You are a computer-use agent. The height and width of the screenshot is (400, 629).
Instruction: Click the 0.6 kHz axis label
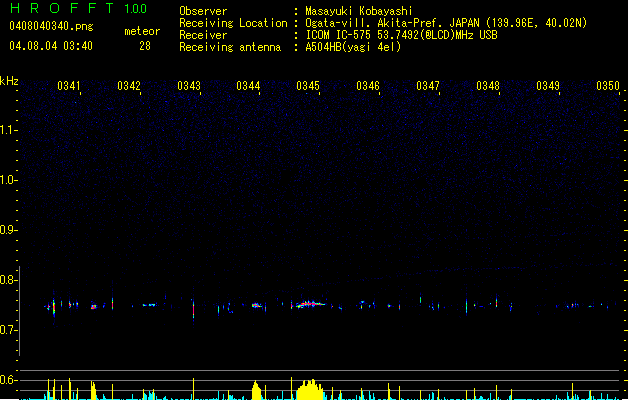[8, 380]
